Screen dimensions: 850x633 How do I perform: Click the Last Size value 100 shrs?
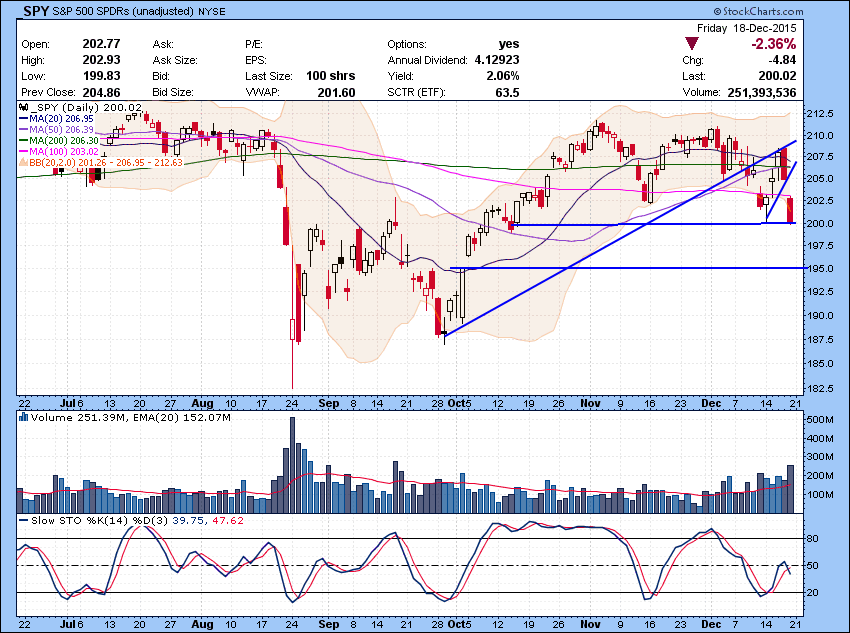(x=331, y=76)
